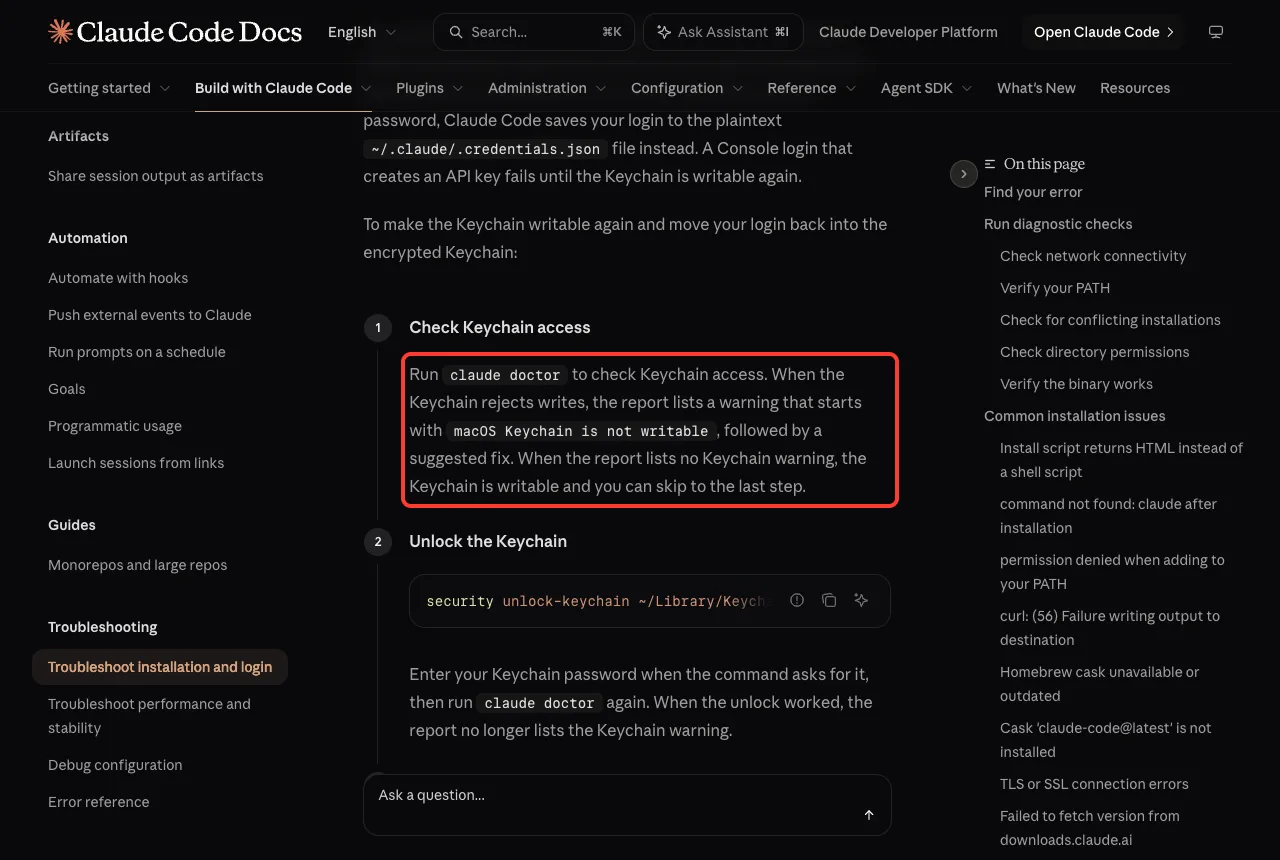Open Troubleshoot performance and stability
The height and width of the screenshot is (860, 1280).
[x=150, y=716]
